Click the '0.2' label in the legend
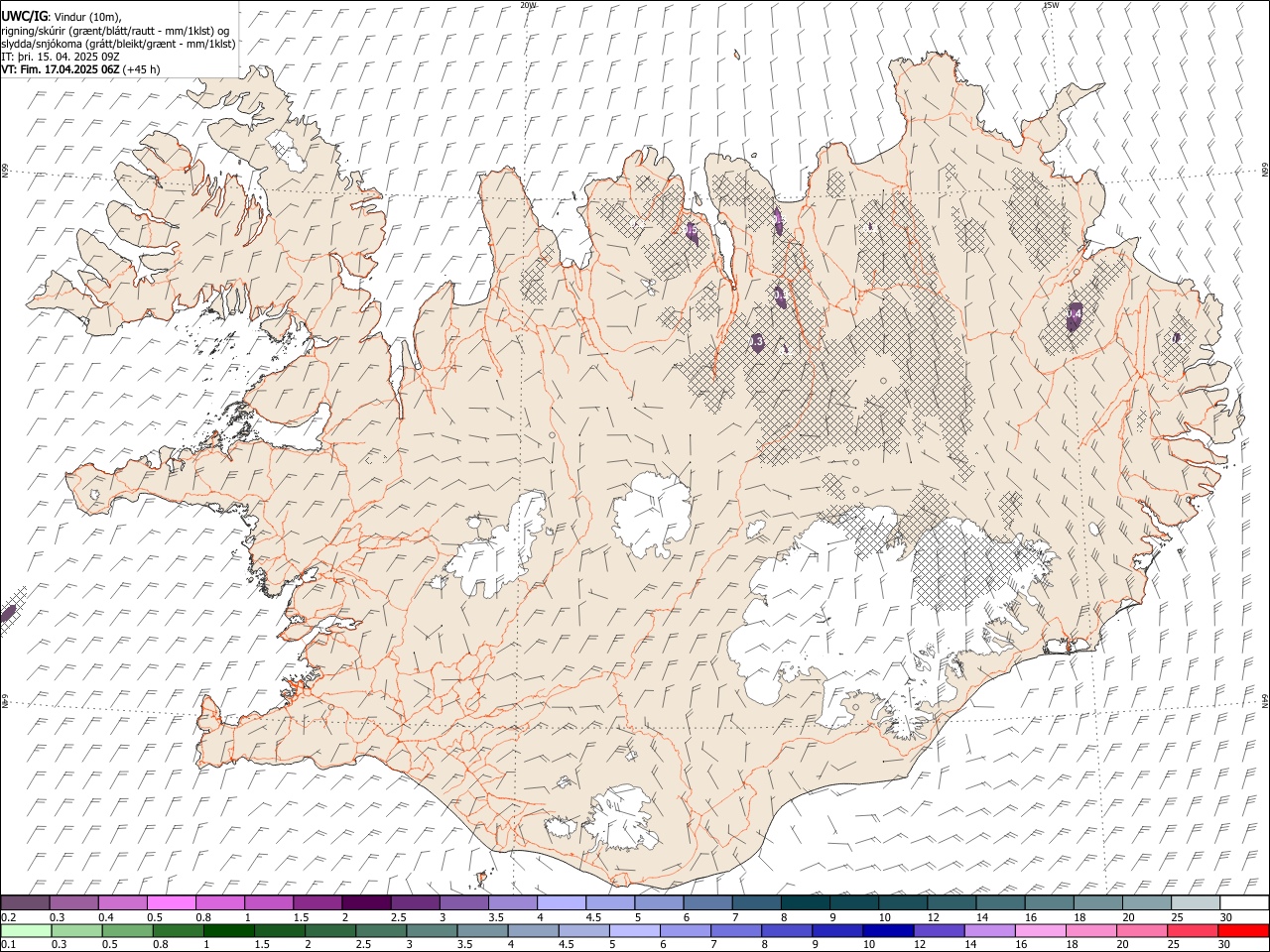 point(9,917)
